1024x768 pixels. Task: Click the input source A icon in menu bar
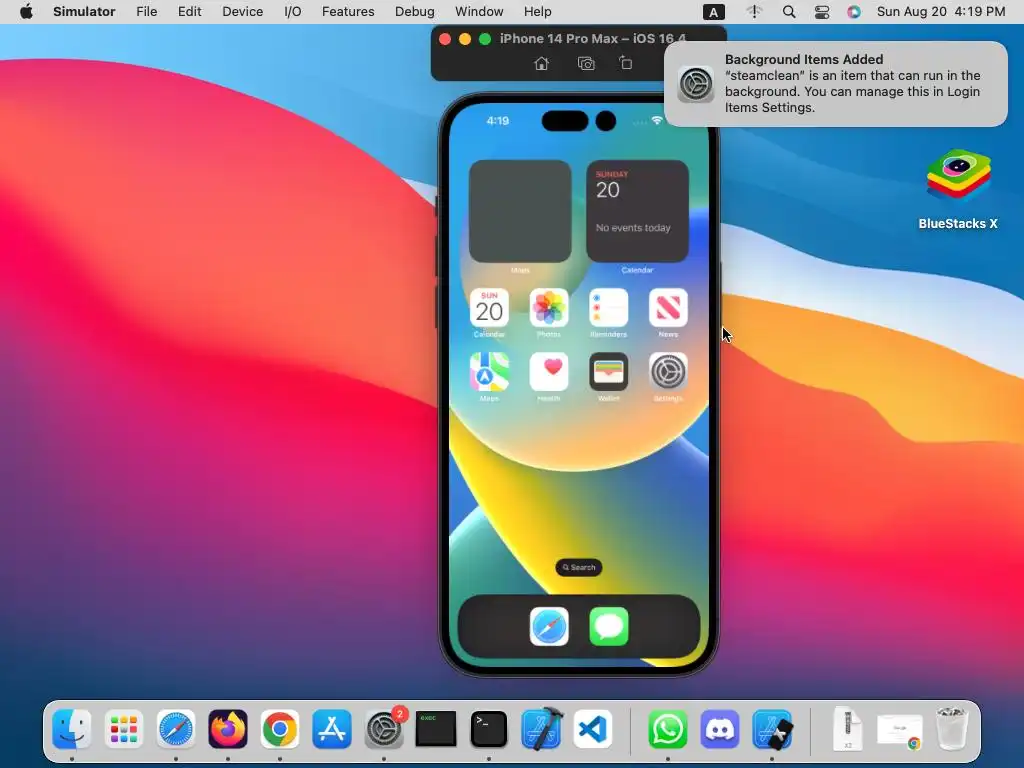tap(713, 12)
